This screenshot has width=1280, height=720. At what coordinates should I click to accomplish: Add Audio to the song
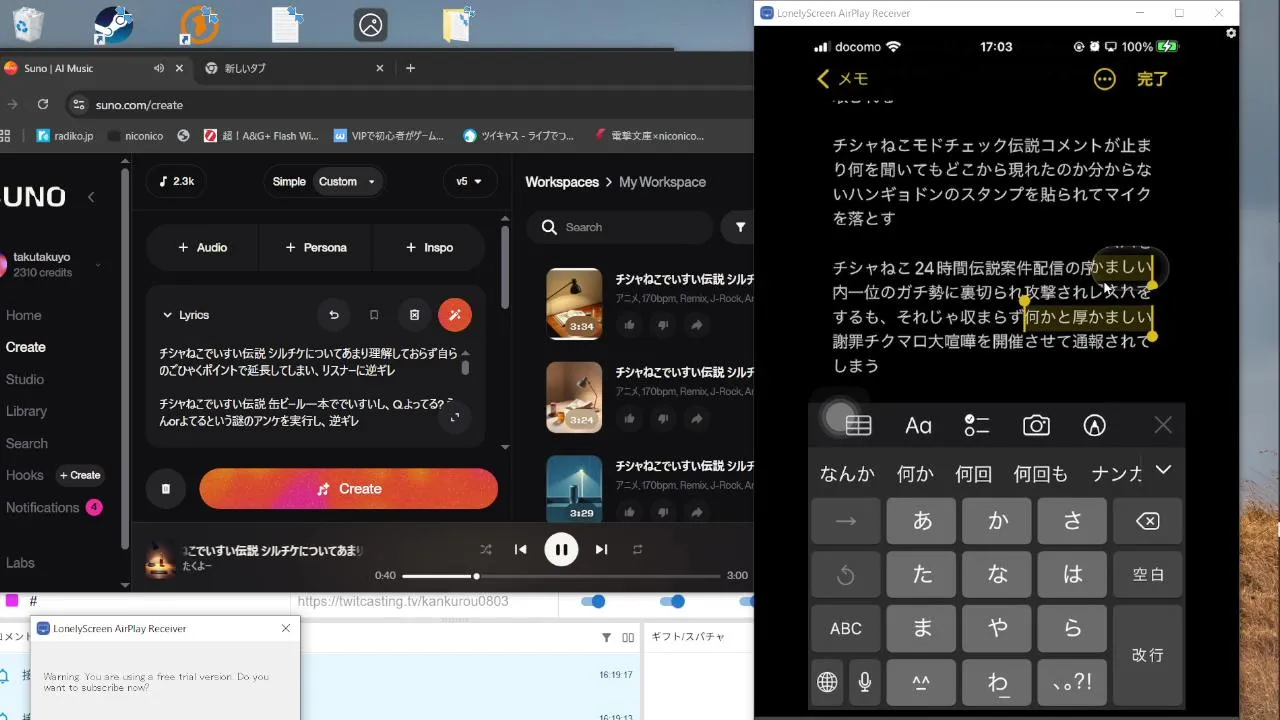pos(202,247)
